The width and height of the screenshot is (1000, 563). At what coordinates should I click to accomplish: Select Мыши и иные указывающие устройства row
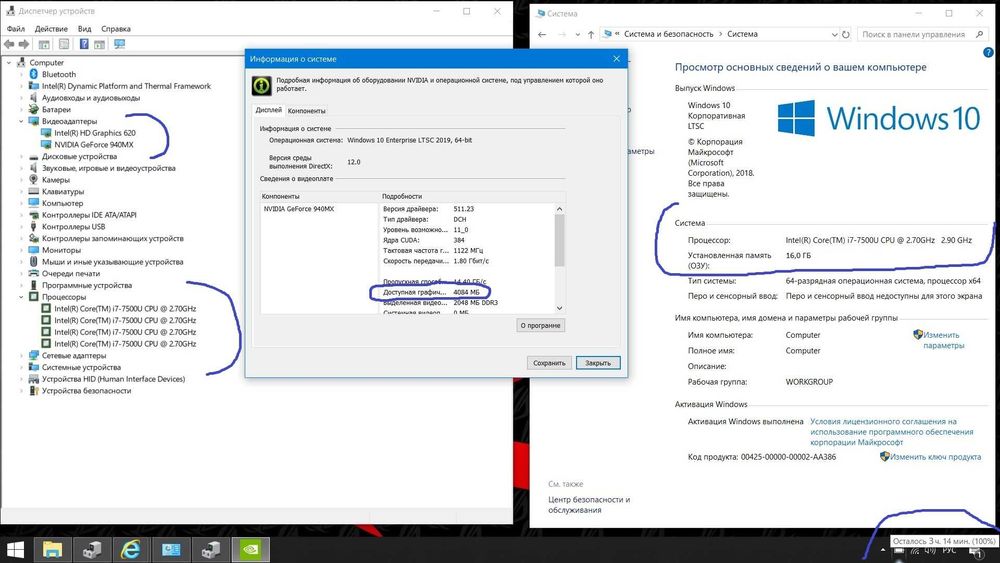coord(112,262)
